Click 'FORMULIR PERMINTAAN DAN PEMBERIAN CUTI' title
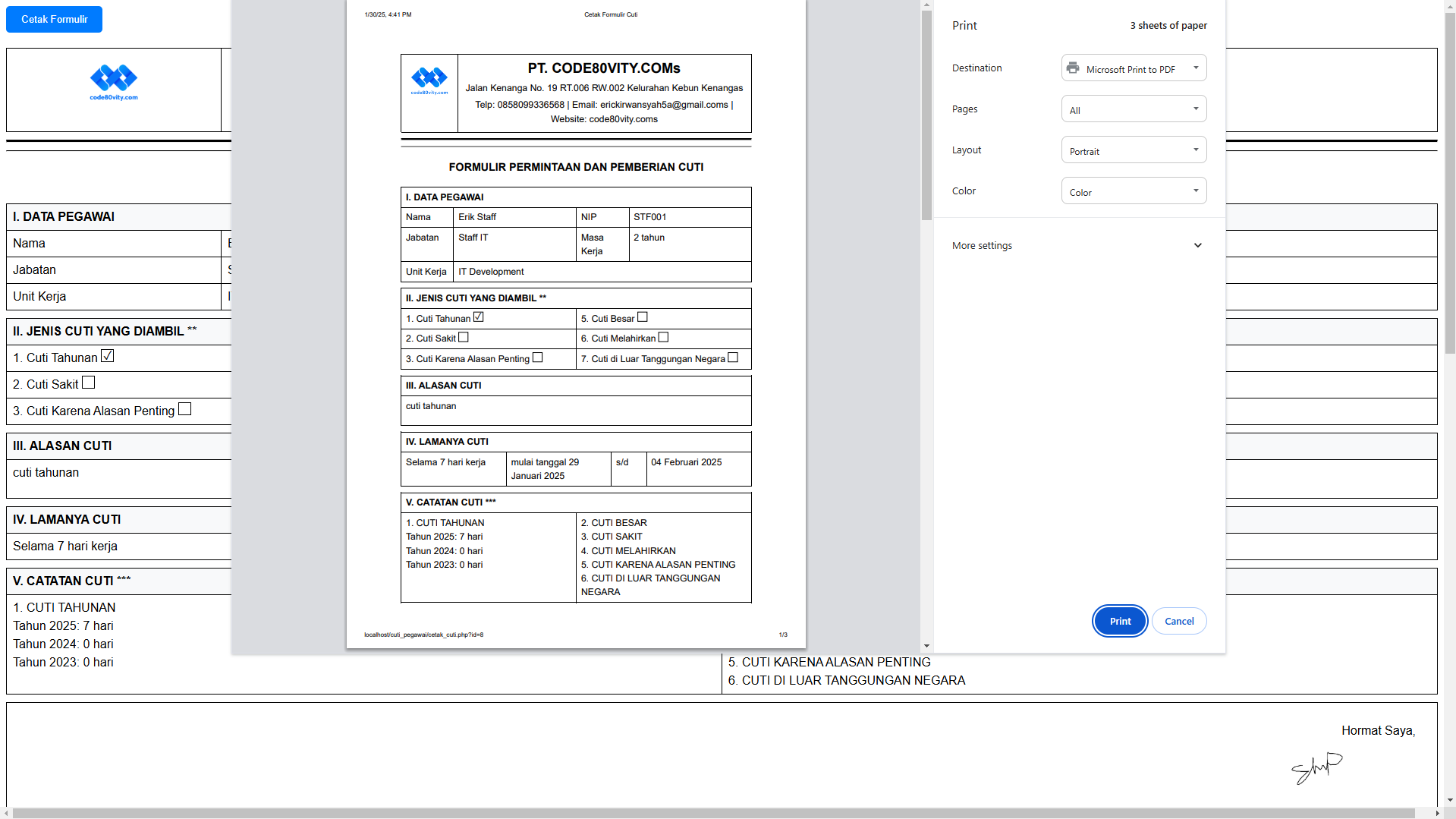 [576, 167]
